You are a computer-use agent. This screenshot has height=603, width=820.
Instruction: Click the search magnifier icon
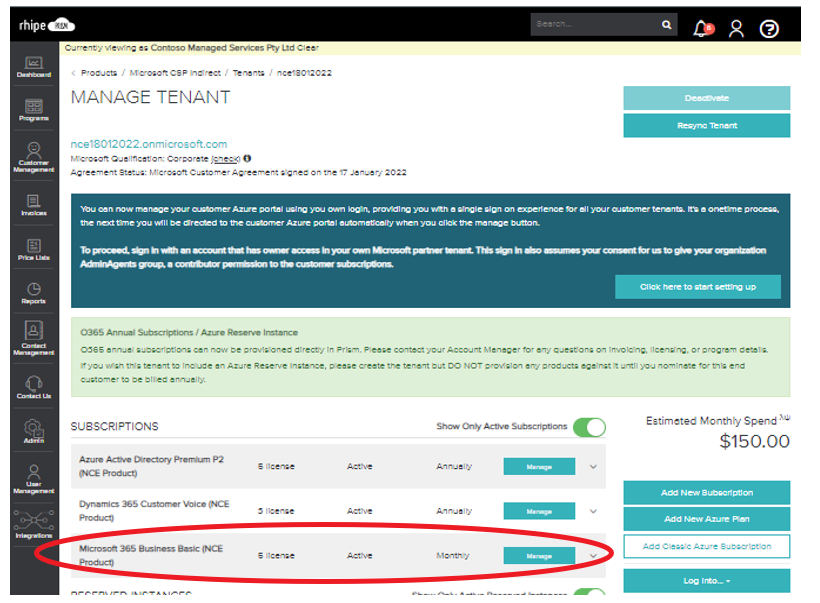666,25
